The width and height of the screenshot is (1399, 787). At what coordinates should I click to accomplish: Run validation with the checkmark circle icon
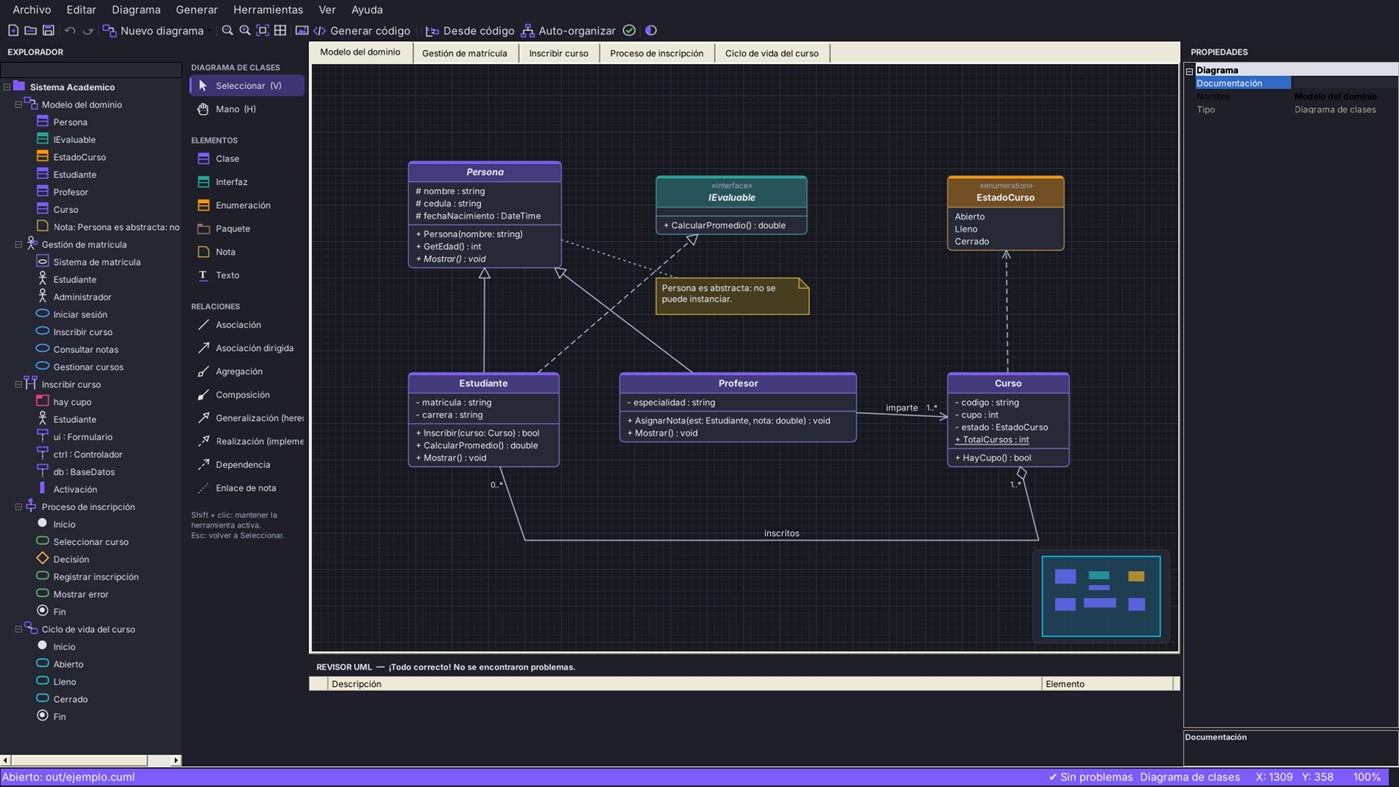pos(629,31)
